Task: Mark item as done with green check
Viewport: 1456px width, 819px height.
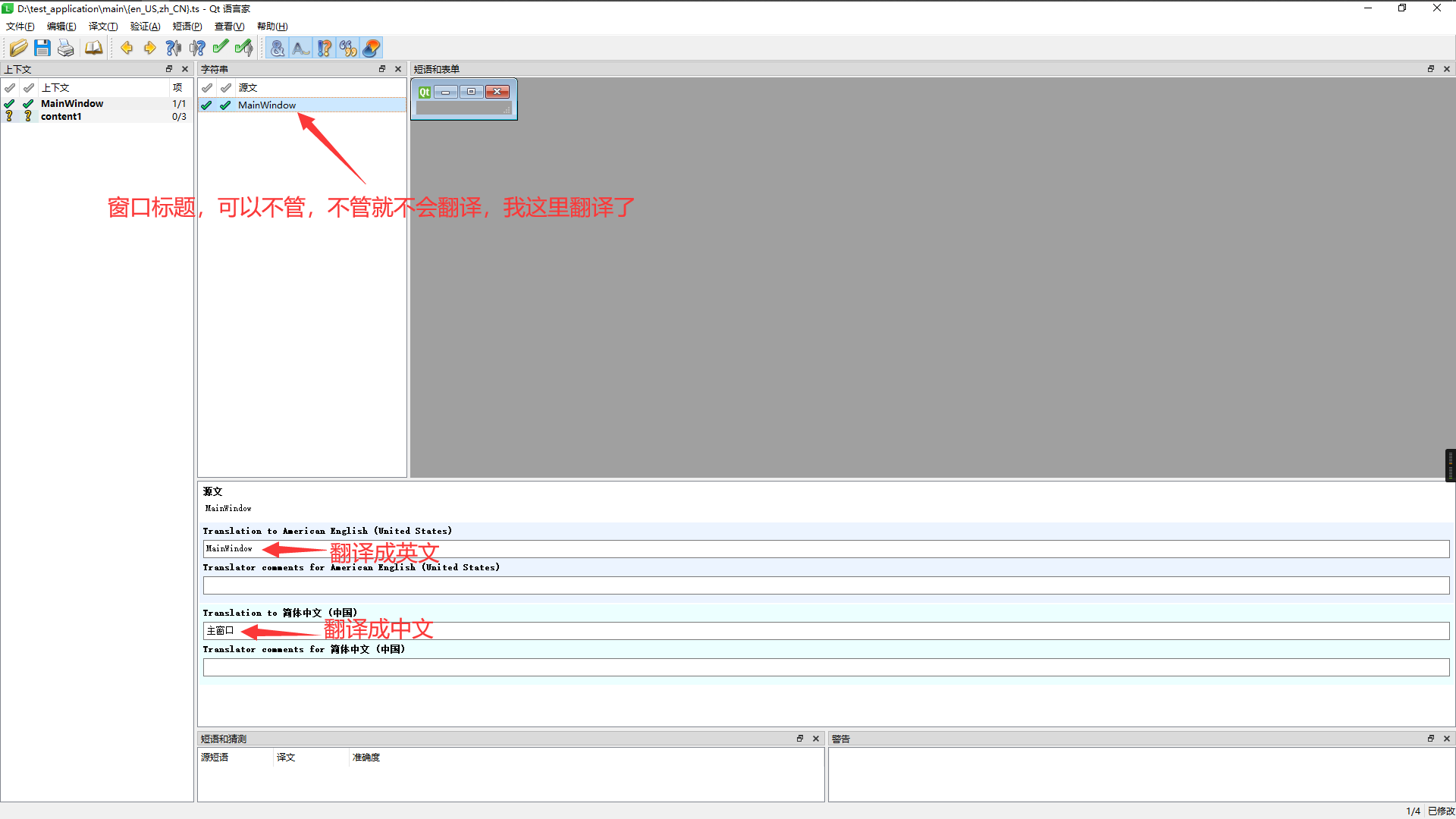Action: pos(221,49)
